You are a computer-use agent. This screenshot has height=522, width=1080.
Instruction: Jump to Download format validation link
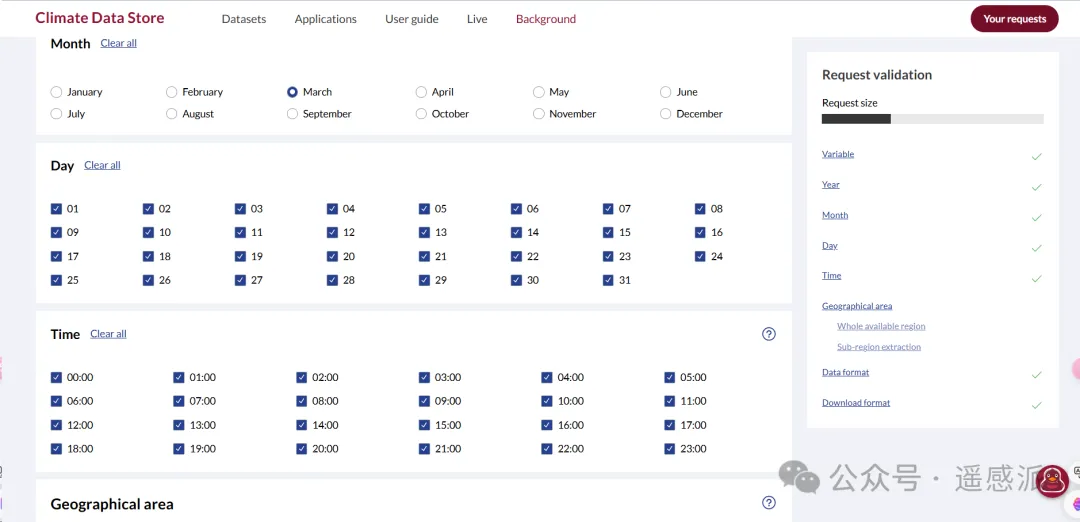(x=856, y=403)
